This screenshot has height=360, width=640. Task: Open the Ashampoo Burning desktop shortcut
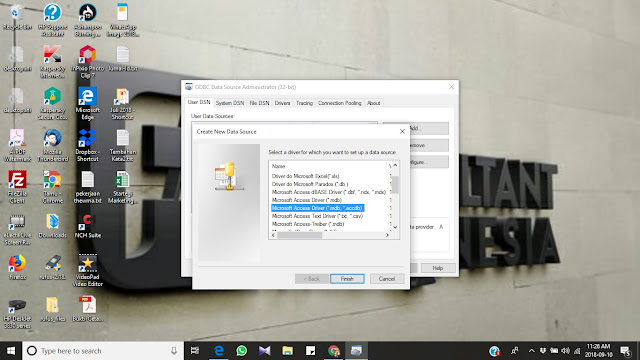click(x=87, y=20)
